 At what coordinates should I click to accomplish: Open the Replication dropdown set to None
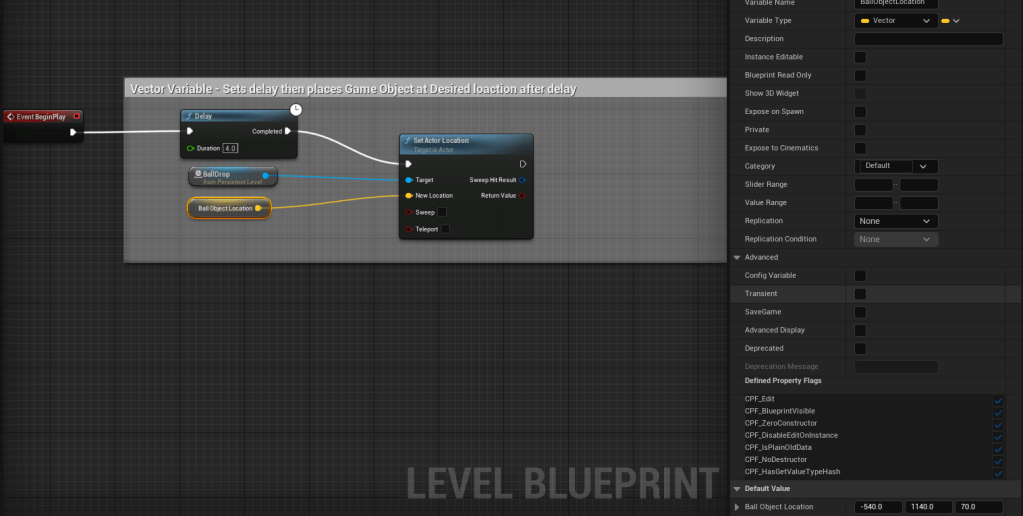coord(895,221)
